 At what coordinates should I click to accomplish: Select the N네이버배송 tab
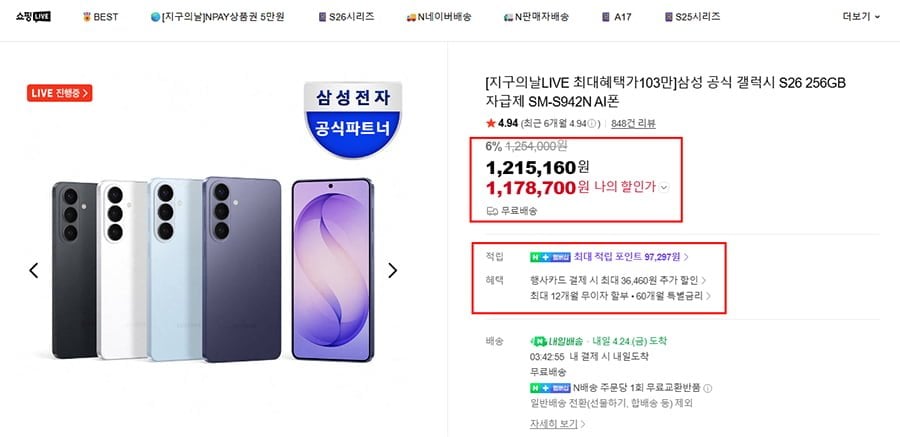[x=439, y=17]
